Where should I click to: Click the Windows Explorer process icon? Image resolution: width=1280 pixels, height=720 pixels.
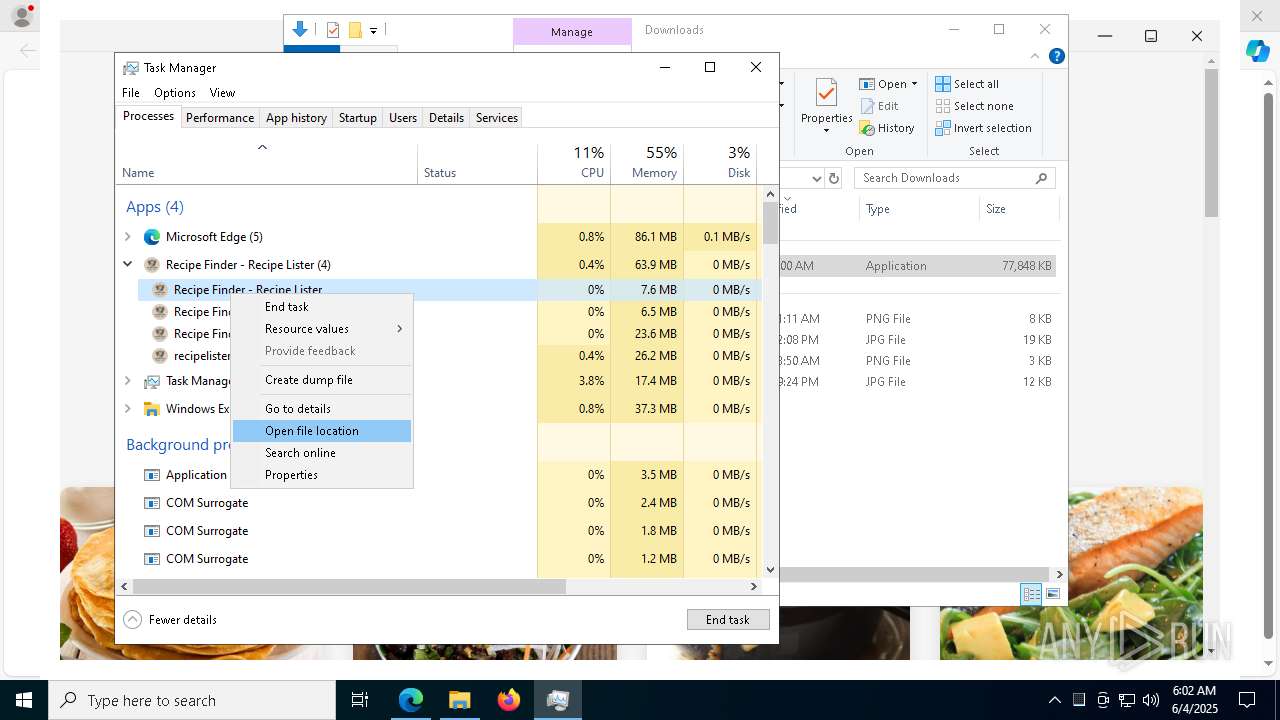(x=152, y=409)
